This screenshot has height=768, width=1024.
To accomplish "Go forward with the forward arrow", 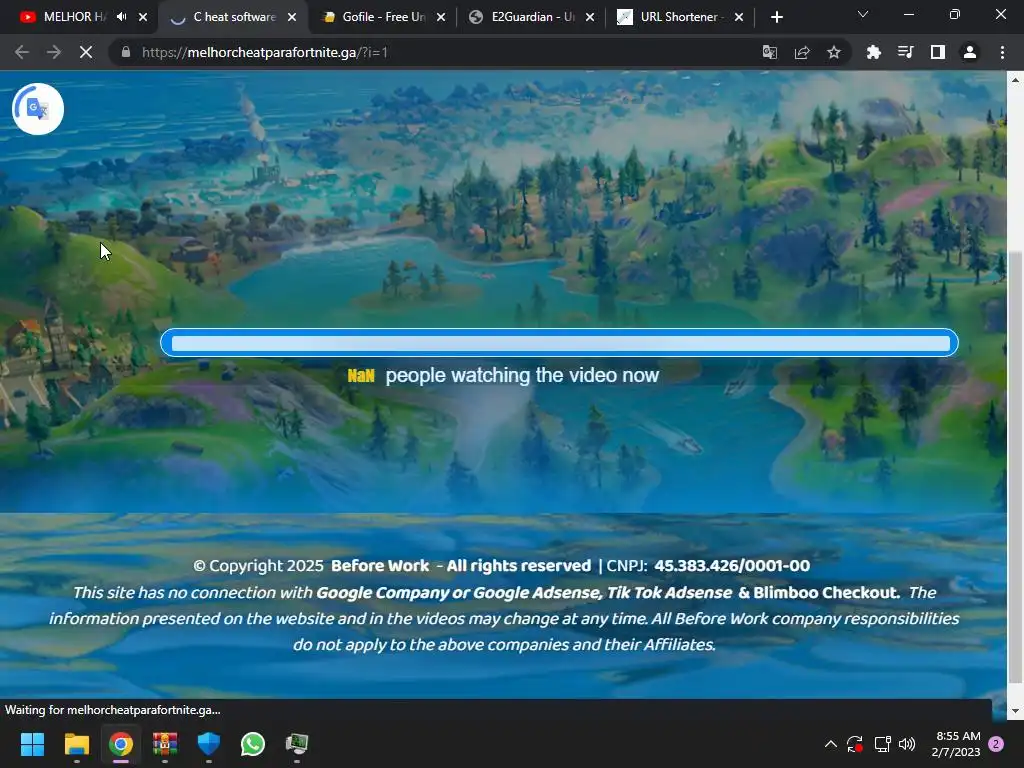I will tap(54, 52).
